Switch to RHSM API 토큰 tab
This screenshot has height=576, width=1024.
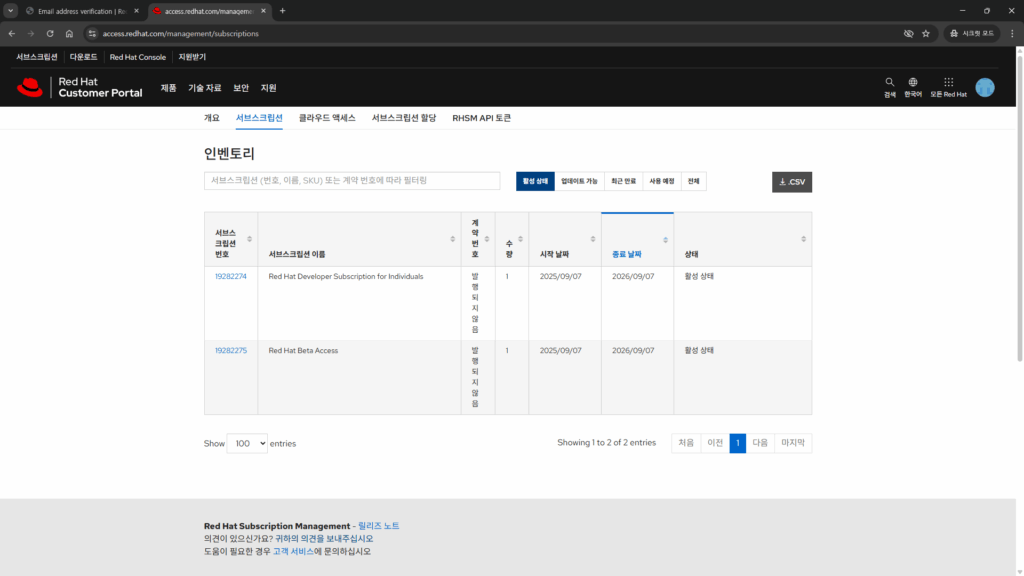pos(481,118)
